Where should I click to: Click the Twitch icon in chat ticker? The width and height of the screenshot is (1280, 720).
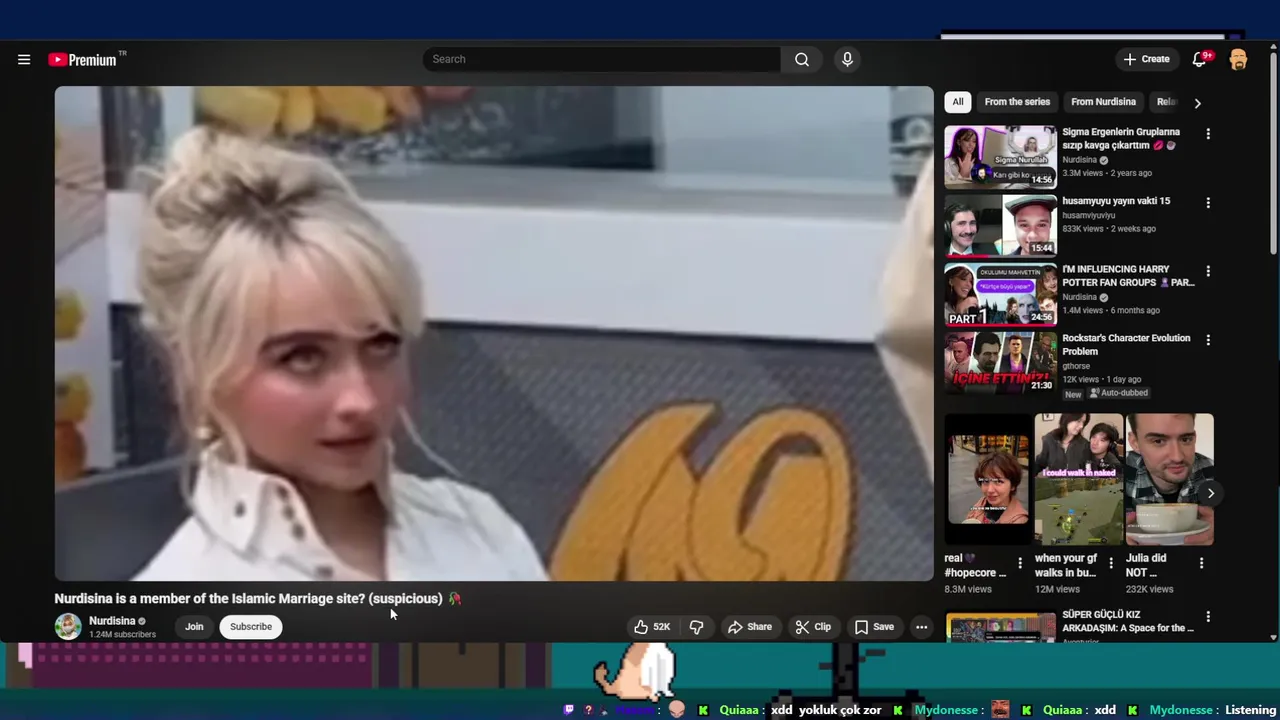[569, 710]
